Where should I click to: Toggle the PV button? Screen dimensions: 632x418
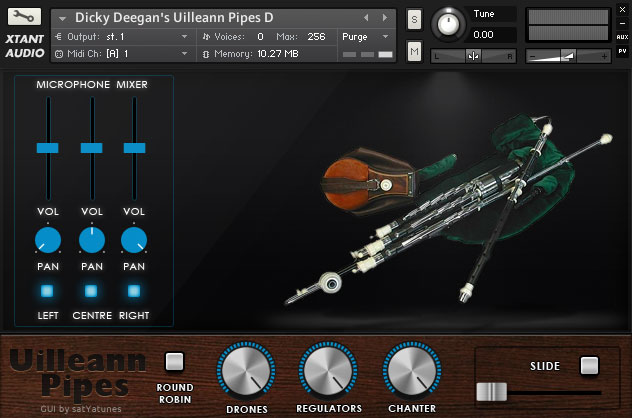click(622, 51)
